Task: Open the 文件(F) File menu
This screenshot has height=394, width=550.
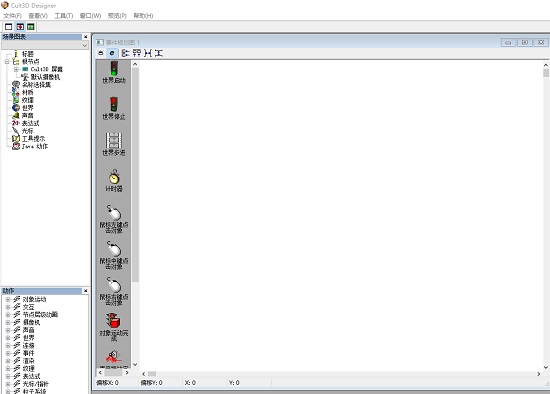Action: click(x=12, y=15)
